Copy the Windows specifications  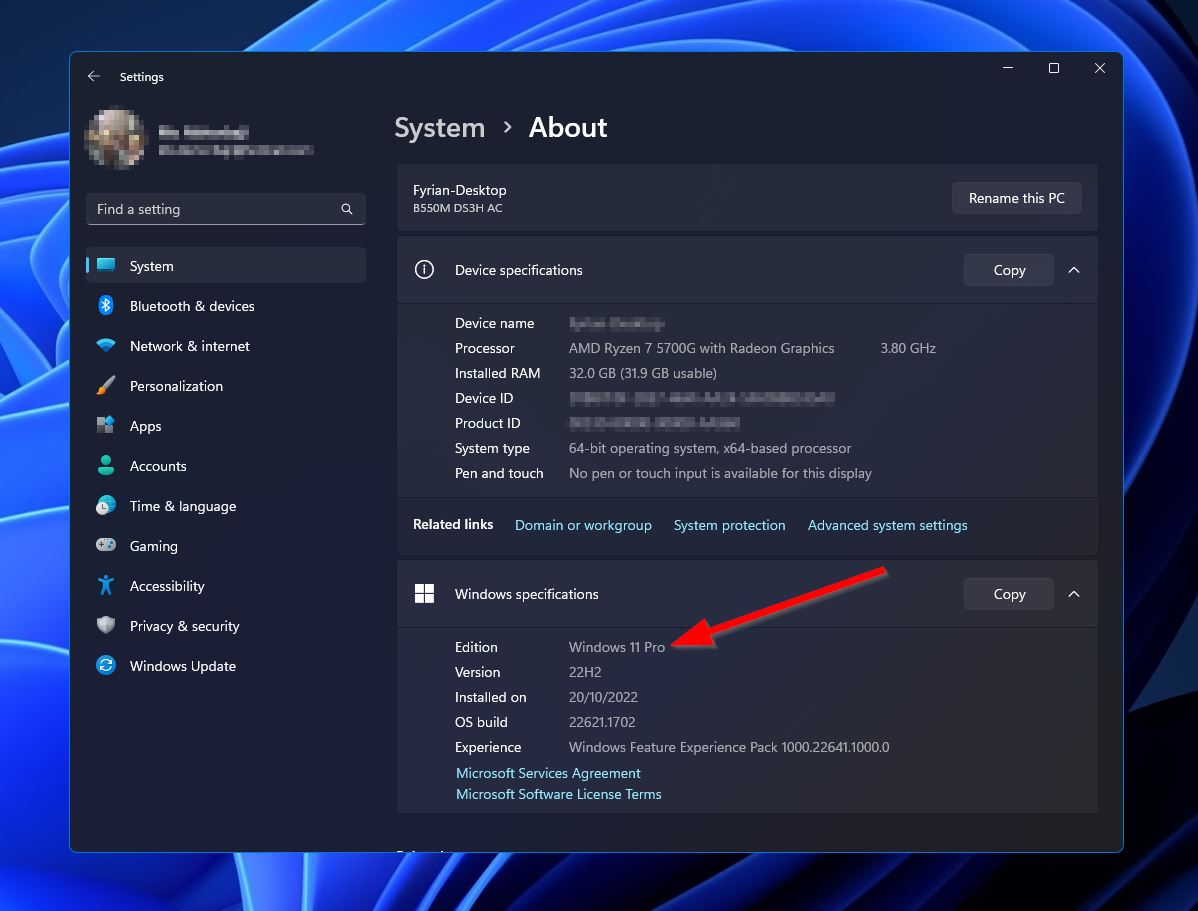pos(1008,594)
